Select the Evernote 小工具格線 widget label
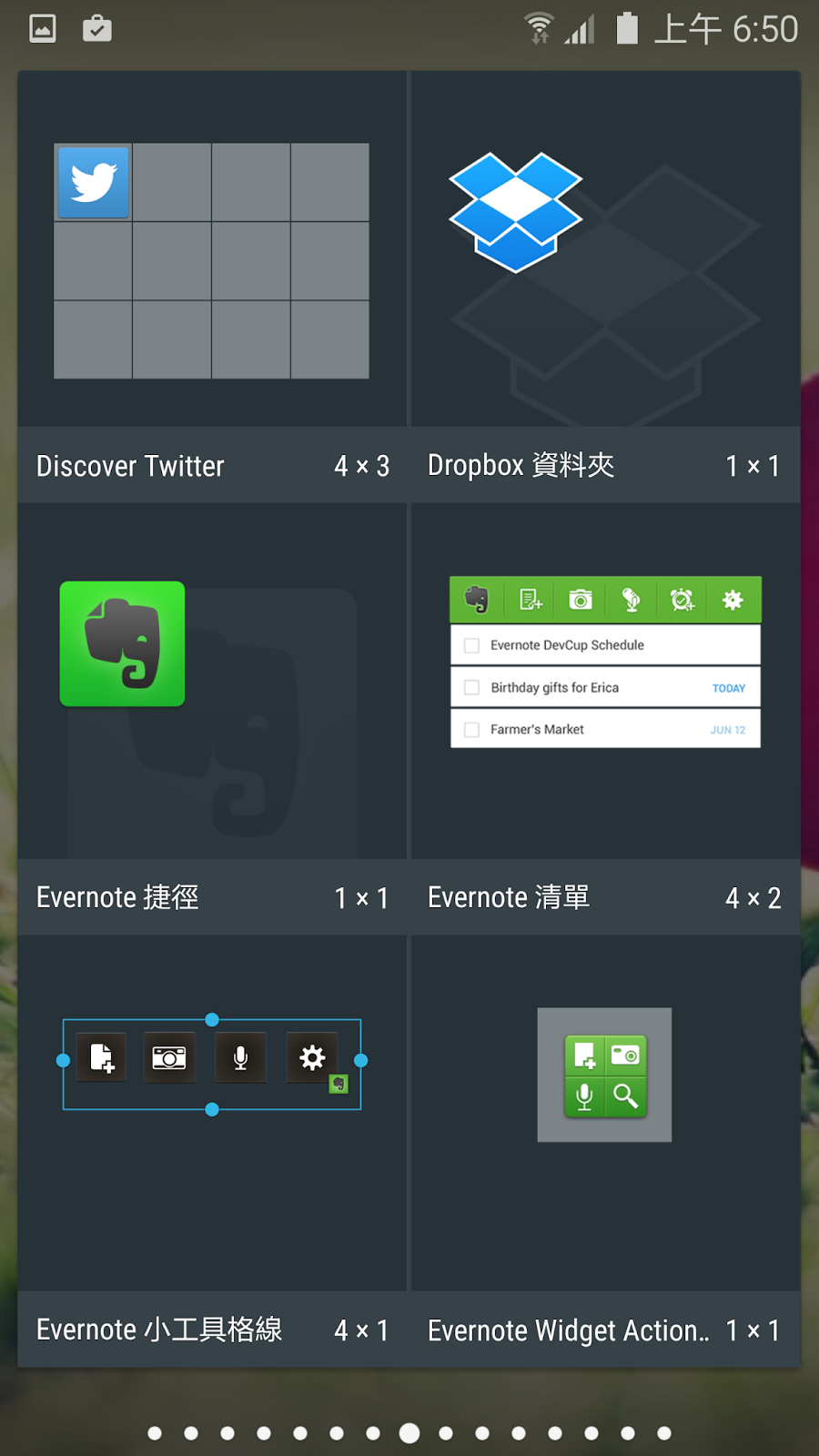 pyautogui.click(x=159, y=1330)
